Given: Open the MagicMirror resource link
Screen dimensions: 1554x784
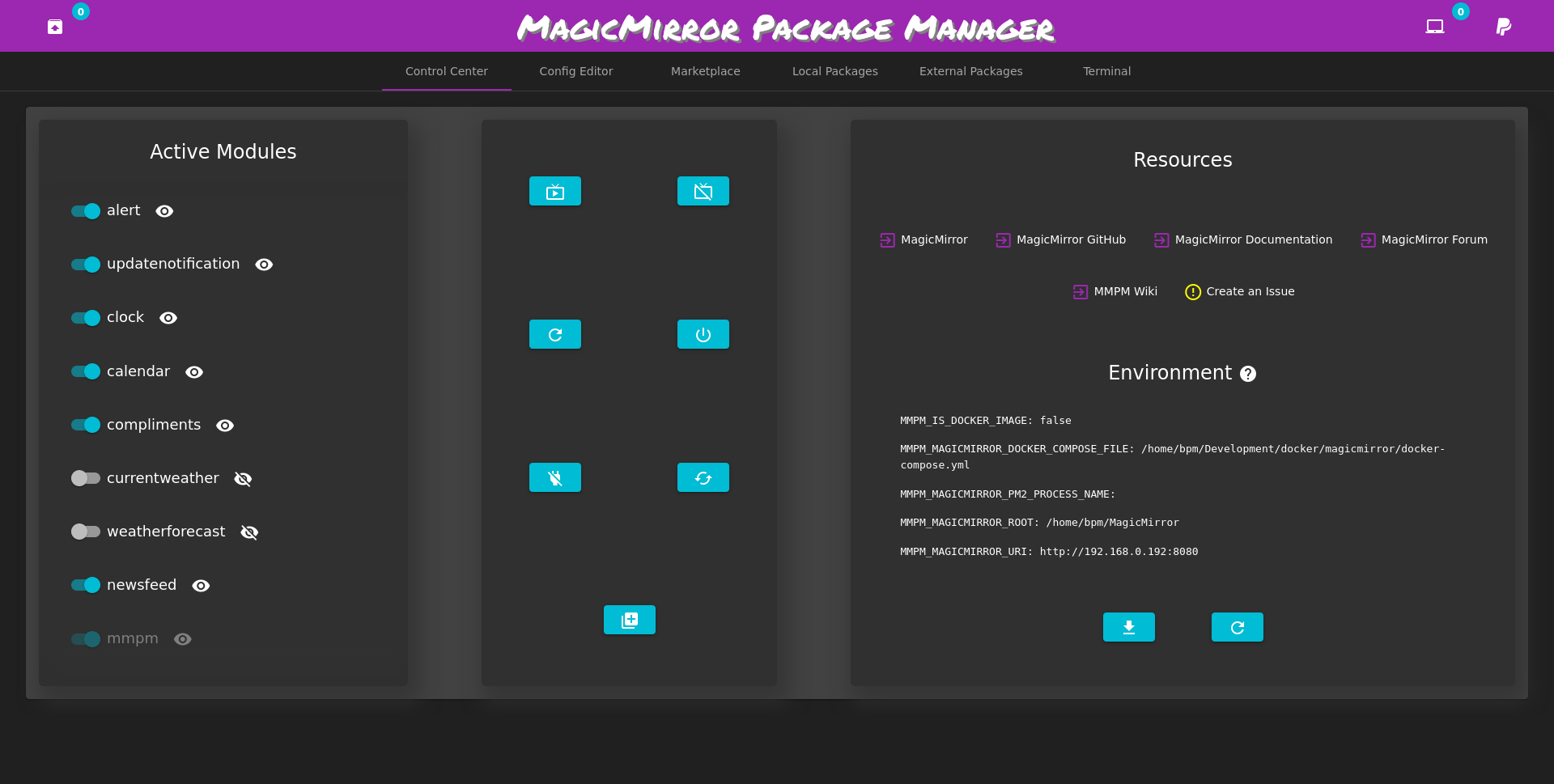Looking at the screenshot, I should [x=934, y=239].
